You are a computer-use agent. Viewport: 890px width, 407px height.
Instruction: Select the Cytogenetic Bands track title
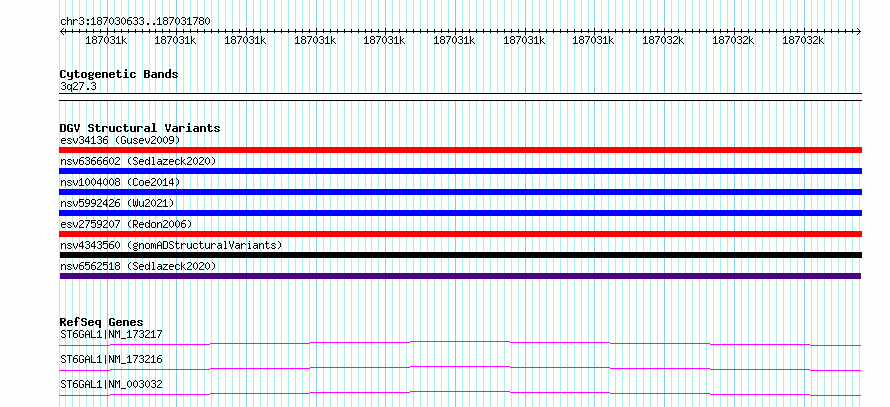tap(119, 74)
